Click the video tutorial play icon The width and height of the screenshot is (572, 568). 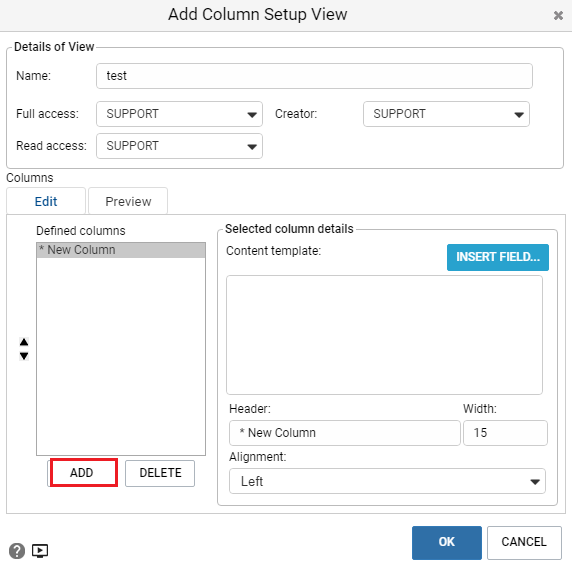tap(40, 550)
